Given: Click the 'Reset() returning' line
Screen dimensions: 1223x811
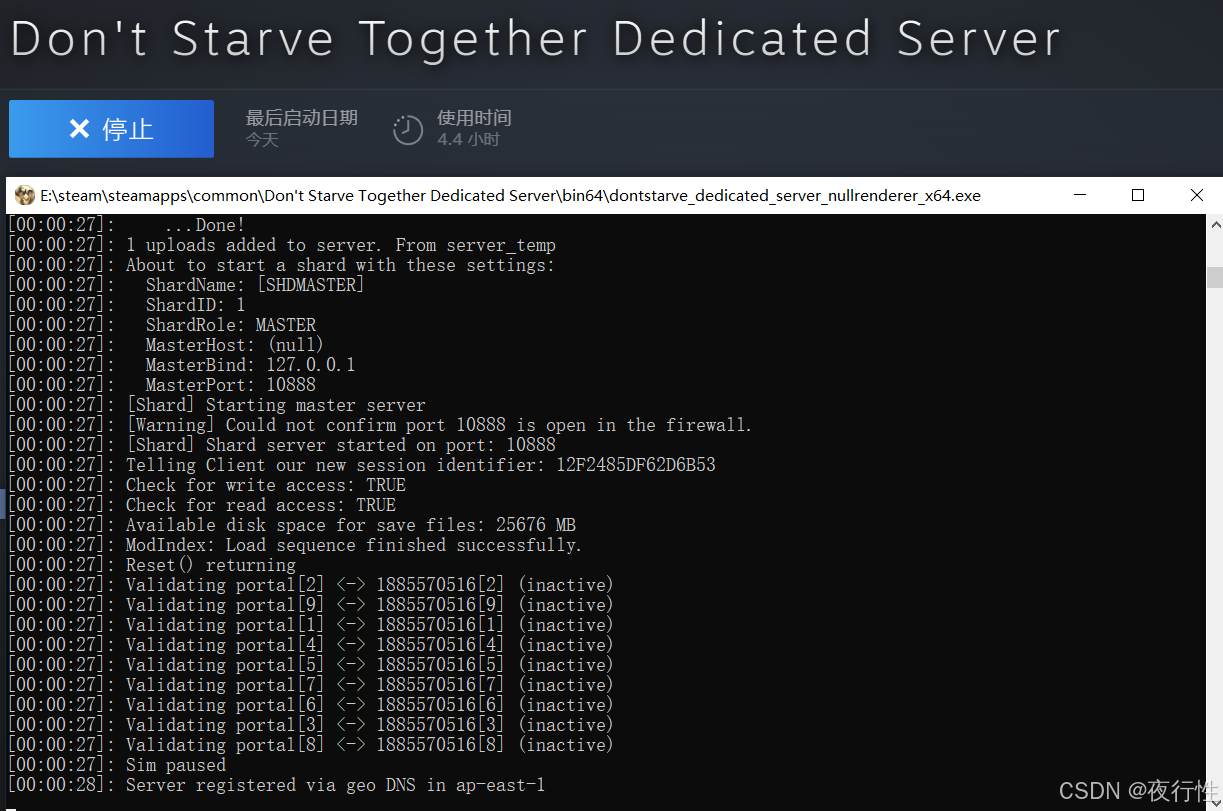Looking at the screenshot, I should [151, 565].
